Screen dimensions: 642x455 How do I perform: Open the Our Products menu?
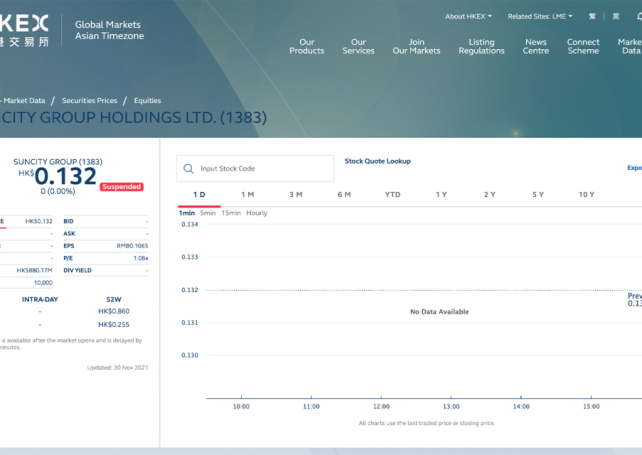[x=307, y=46]
